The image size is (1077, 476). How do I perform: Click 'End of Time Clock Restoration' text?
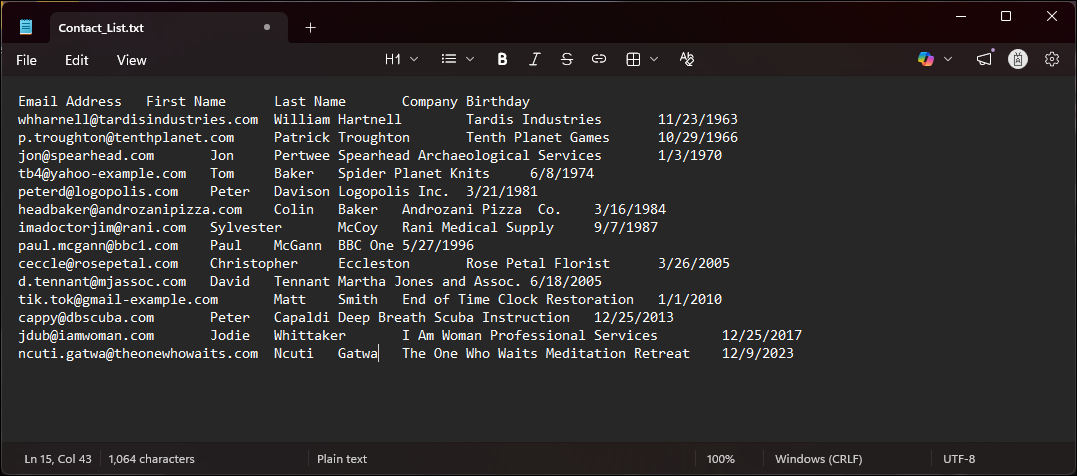[x=518, y=299]
